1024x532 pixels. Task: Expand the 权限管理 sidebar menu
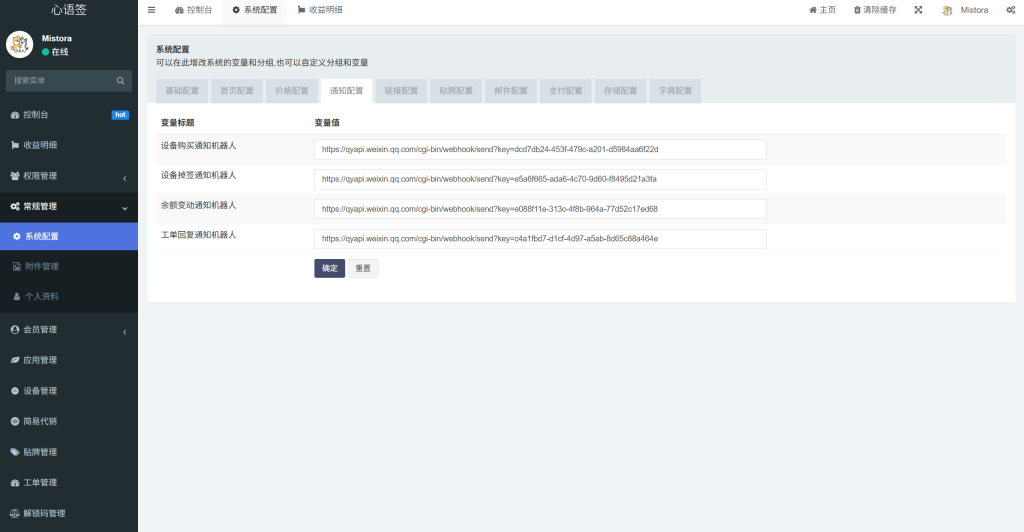(69, 176)
